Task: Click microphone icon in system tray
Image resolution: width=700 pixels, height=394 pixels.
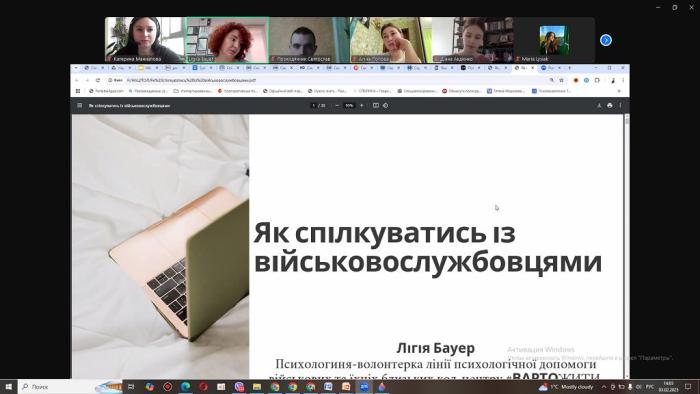Action: tap(630, 387)
